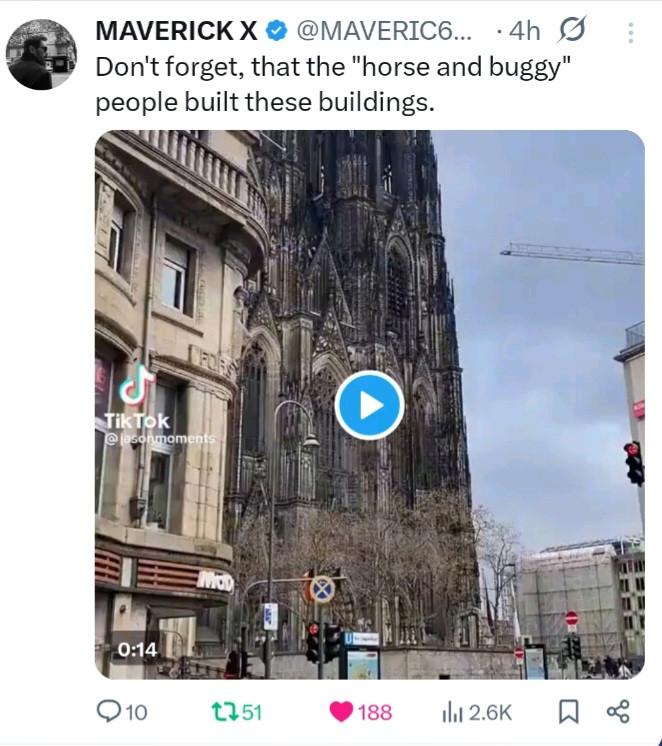Click the @jasonmoments watermark text
The width and height of the screenshot is (662, 746).
tap(160, 439)
